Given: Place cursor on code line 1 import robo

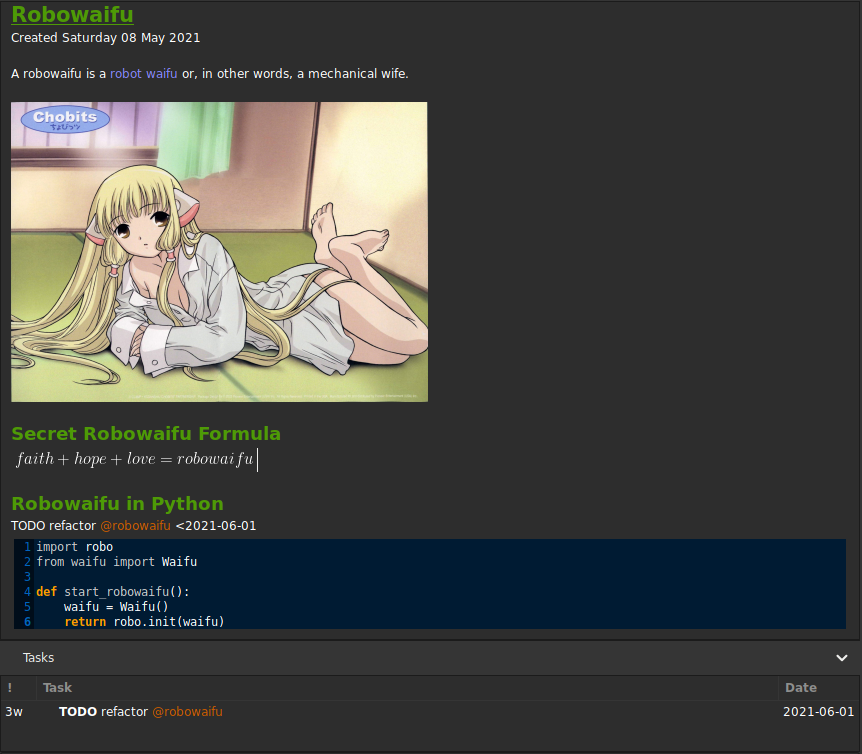Looking at the screenshot, I should pos(74,547).
